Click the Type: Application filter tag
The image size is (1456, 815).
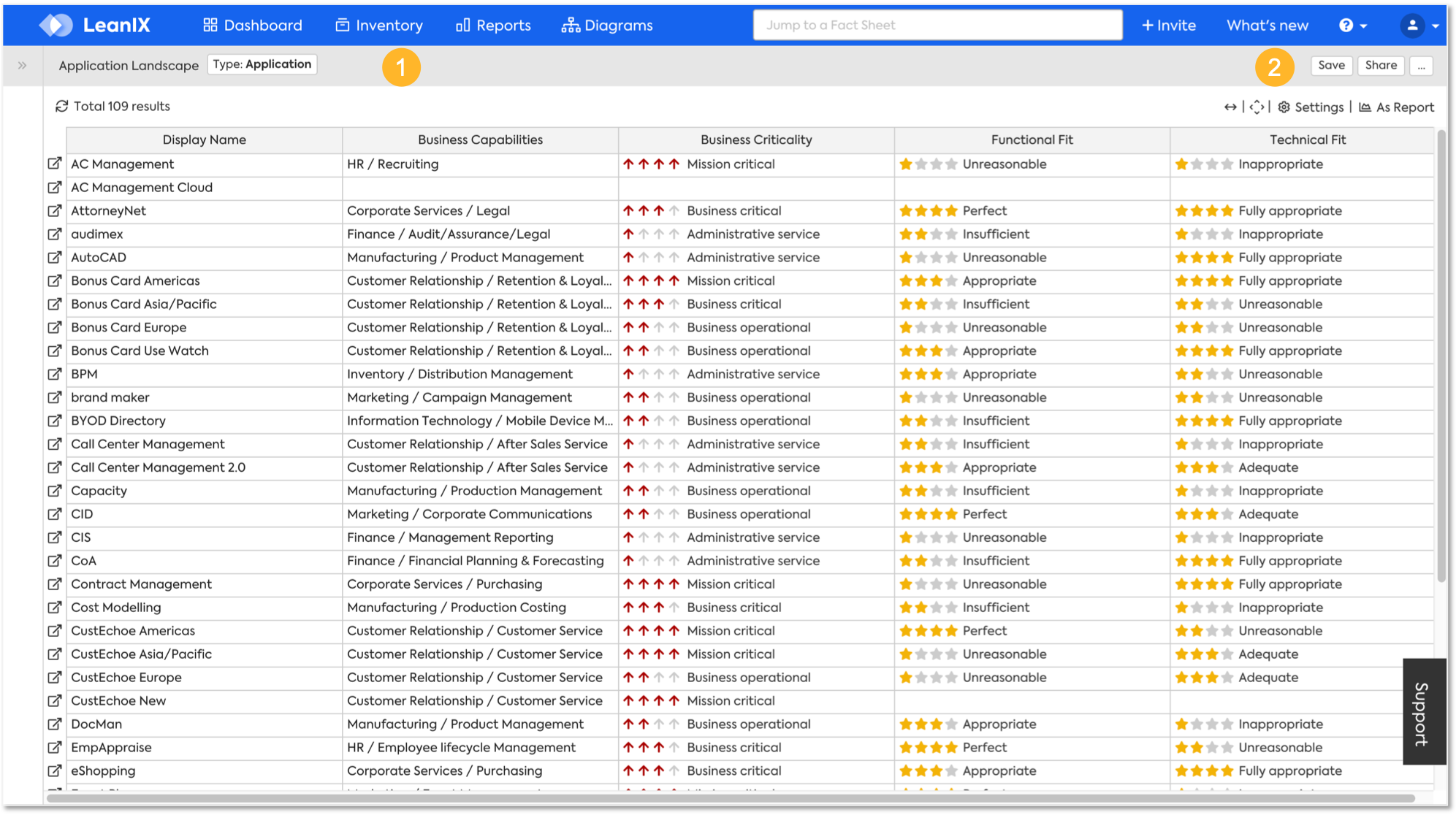(262, 64)
